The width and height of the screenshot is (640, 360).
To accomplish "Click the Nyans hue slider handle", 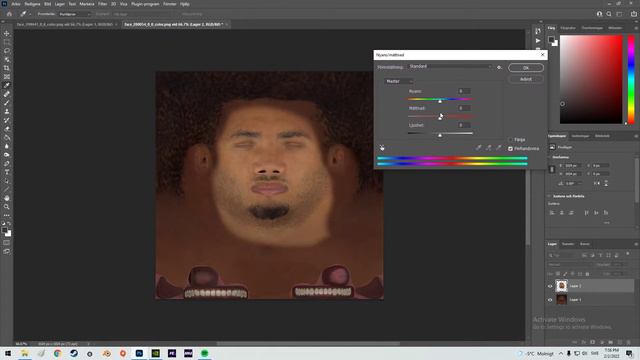I will (x=440, y=100).
